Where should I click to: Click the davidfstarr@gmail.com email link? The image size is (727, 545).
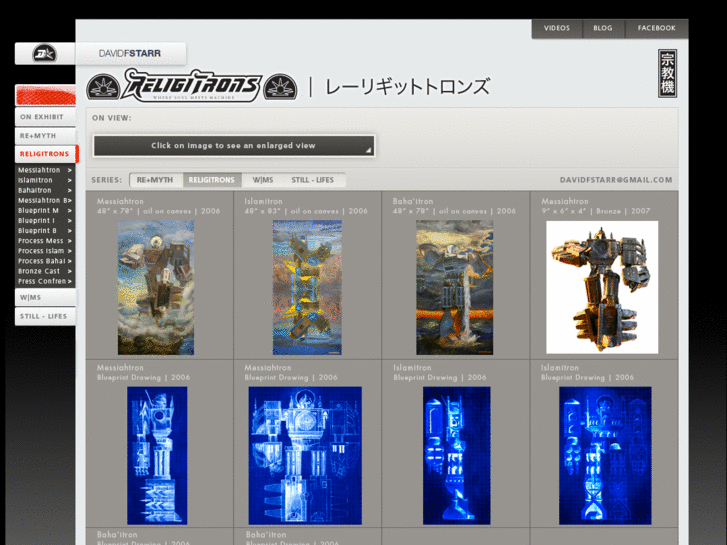[616, 180]
